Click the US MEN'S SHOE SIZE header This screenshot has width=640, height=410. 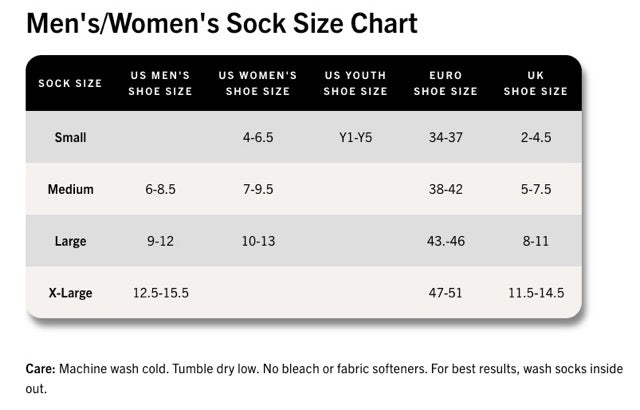pyautogui.click(x=159, y=83)
